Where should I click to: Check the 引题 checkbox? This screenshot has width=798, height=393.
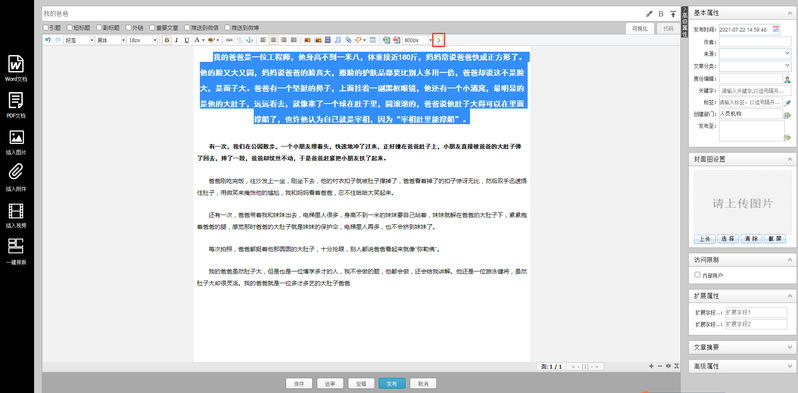(46, 27)
